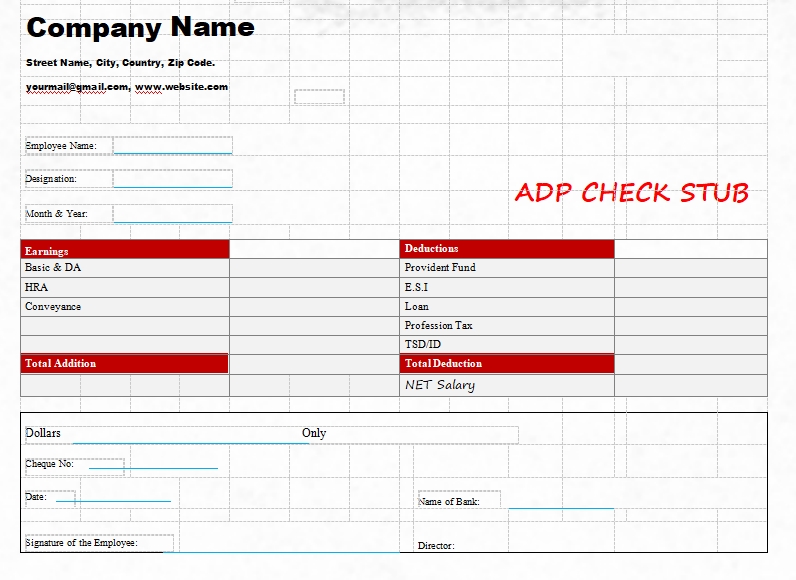Viewport: 796px width, 580px height.
Task: Select the Designation input field
Action: (172, 179)
